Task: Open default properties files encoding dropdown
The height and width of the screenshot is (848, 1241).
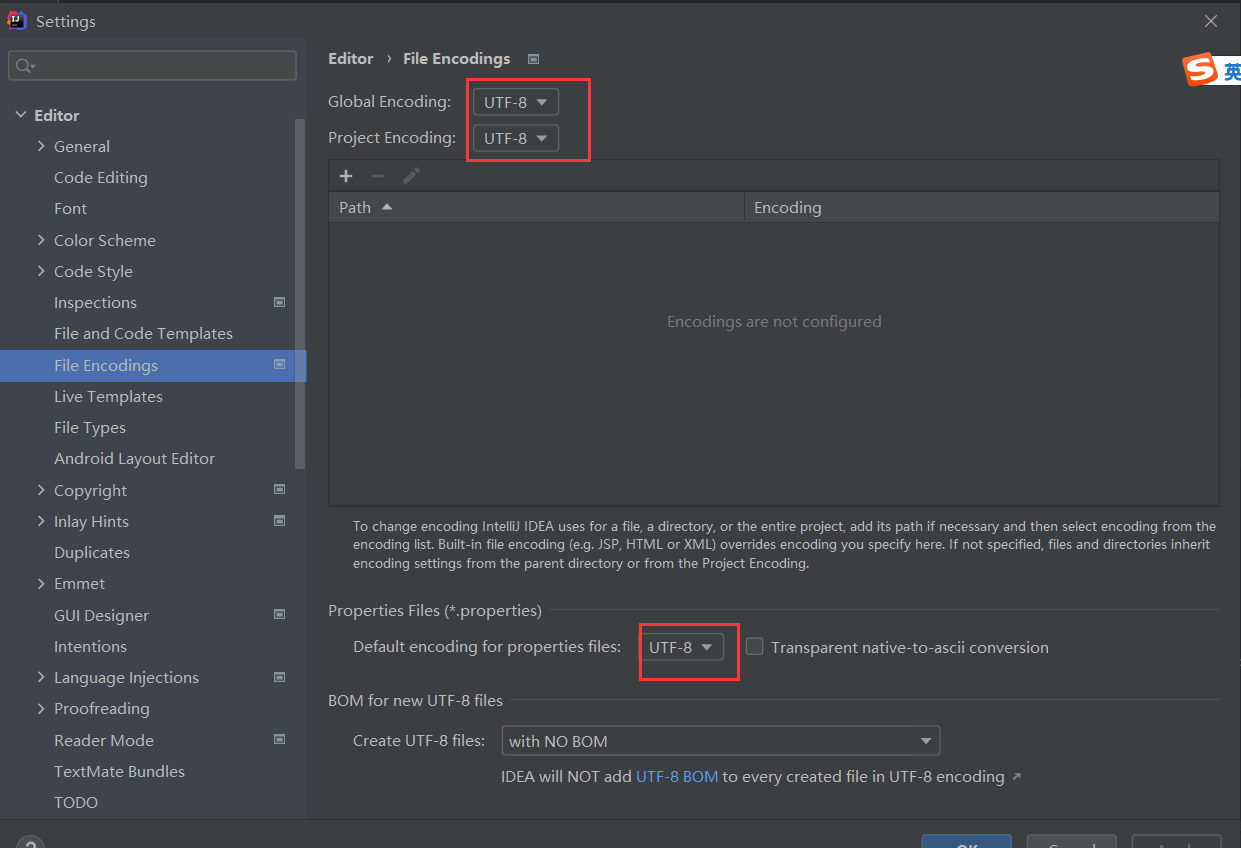Action: pyautogui.click(x=682, y=647)
